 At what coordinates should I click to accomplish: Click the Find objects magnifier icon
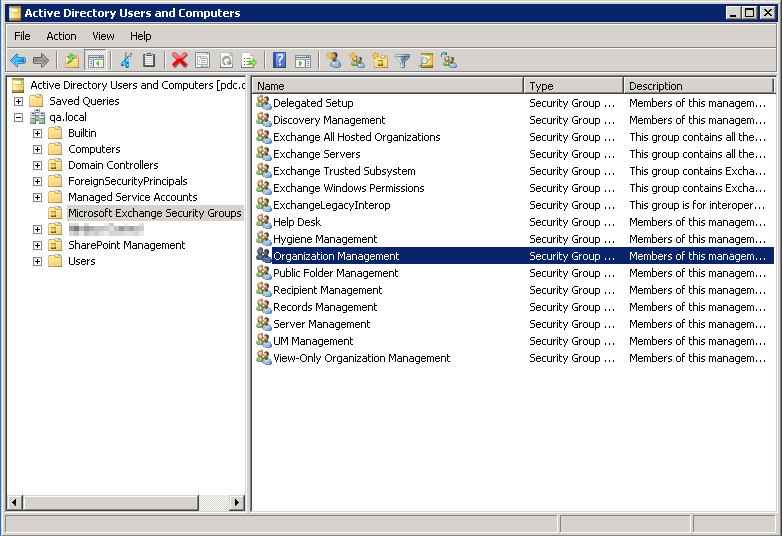point(426,61)
